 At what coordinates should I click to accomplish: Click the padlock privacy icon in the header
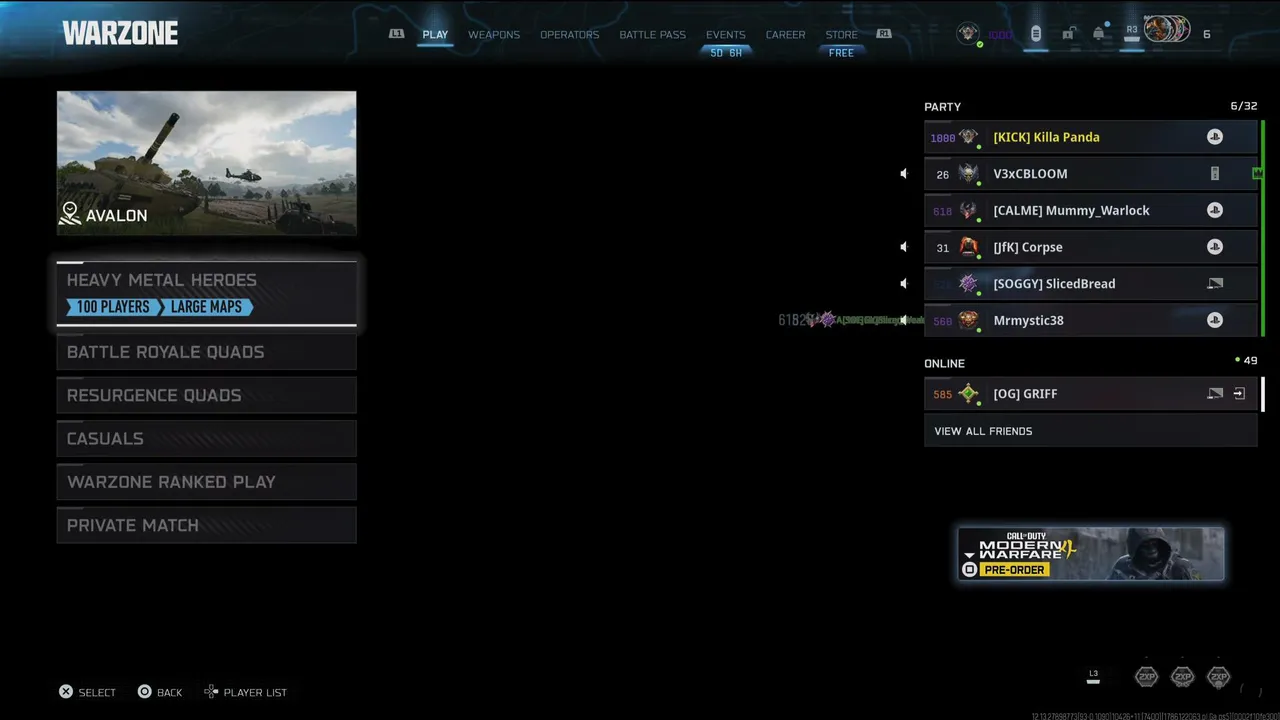1068,34
